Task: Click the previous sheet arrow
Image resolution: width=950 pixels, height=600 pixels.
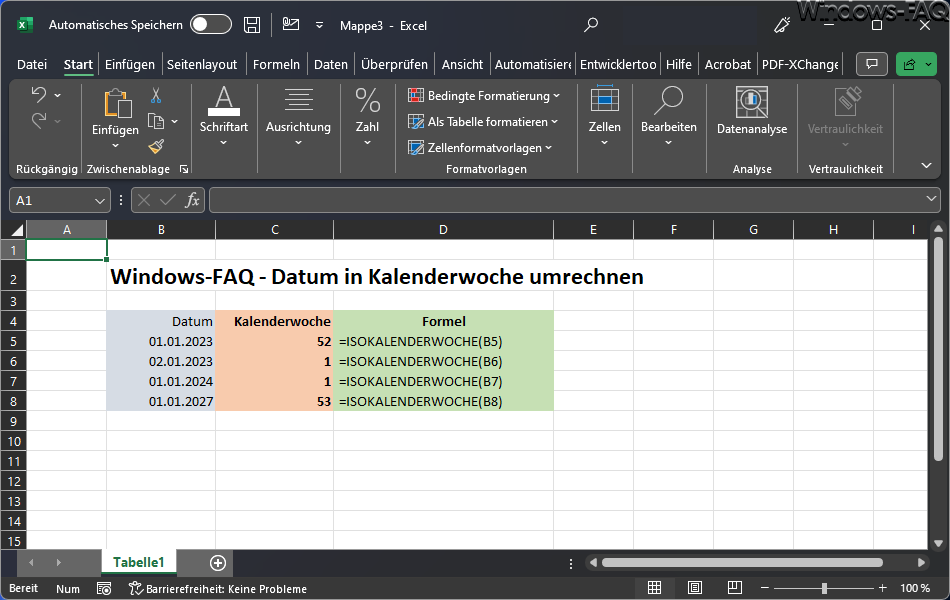Action: click(x=32, y=563)
